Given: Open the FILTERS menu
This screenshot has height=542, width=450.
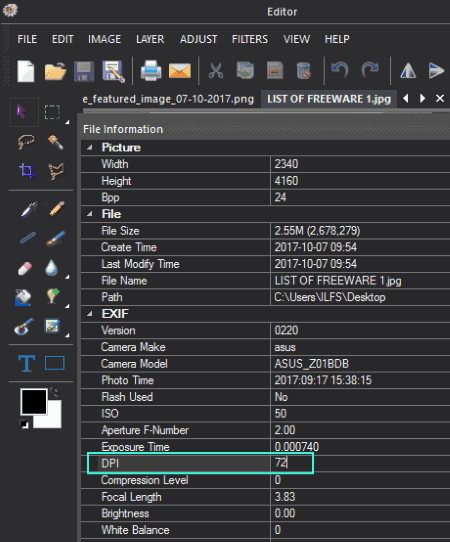Looking at the screenshot, I should (250, 39).
